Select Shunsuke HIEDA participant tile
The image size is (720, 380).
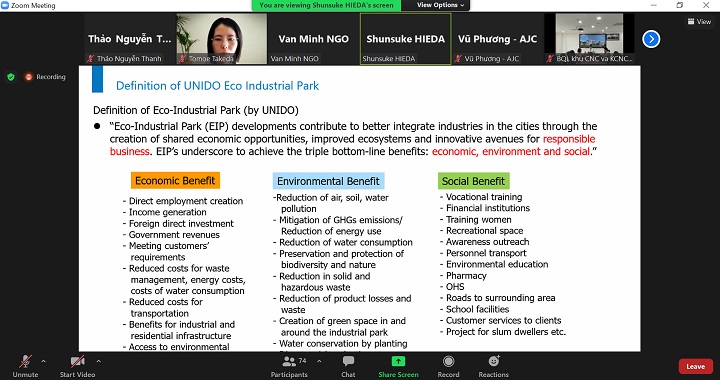405,39
